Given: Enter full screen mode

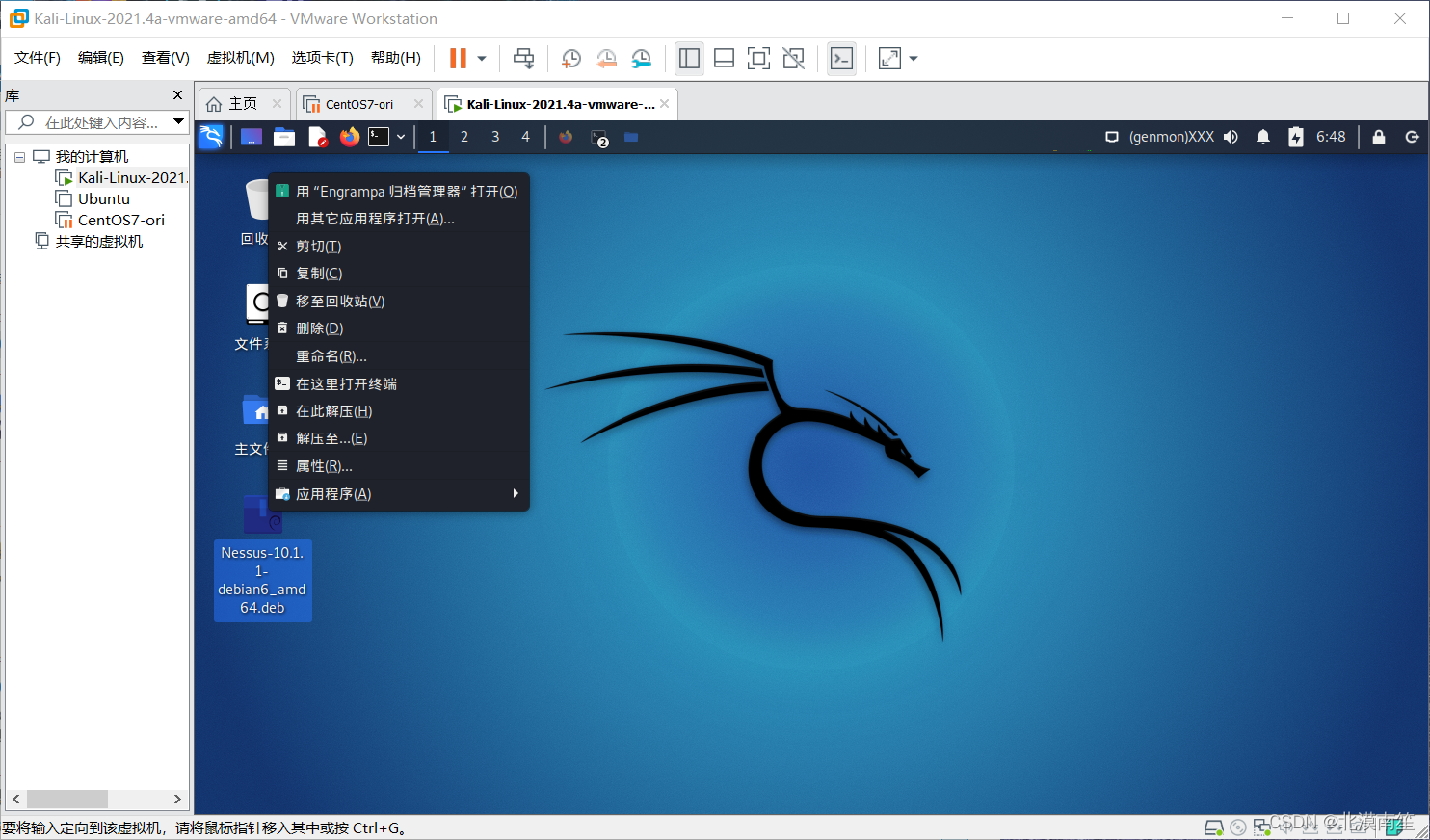Looking at the screenshot, I should (758, 59).
